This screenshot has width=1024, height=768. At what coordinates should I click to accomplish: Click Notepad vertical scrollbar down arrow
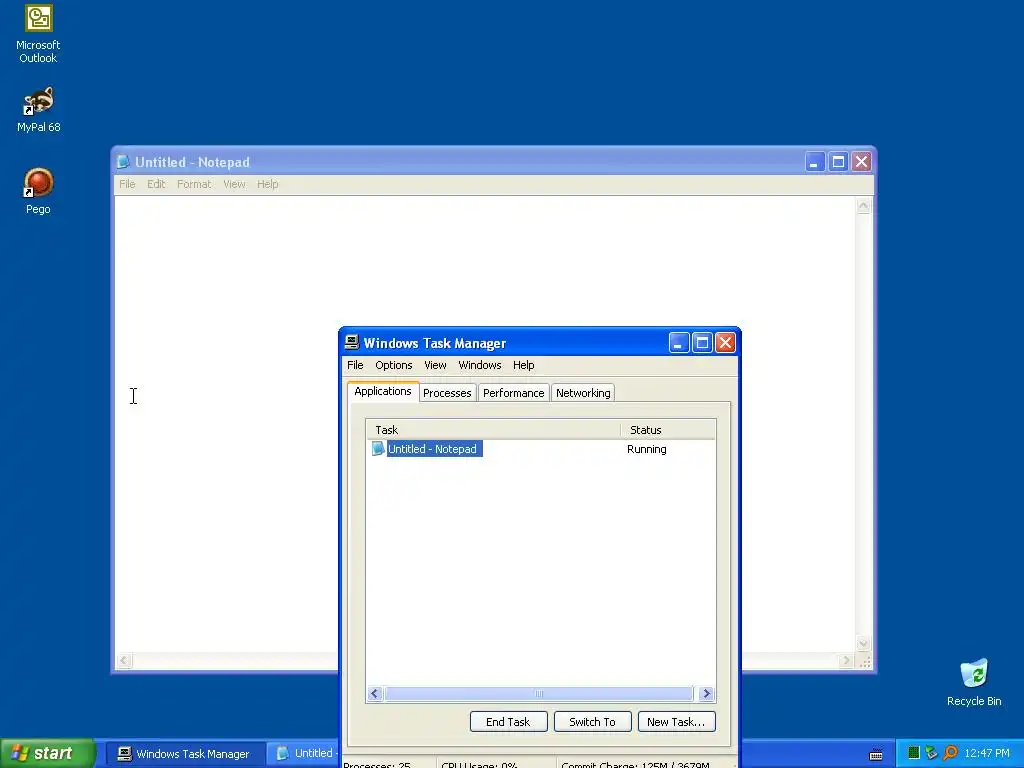pyautogui.click(x=863, y=643)
